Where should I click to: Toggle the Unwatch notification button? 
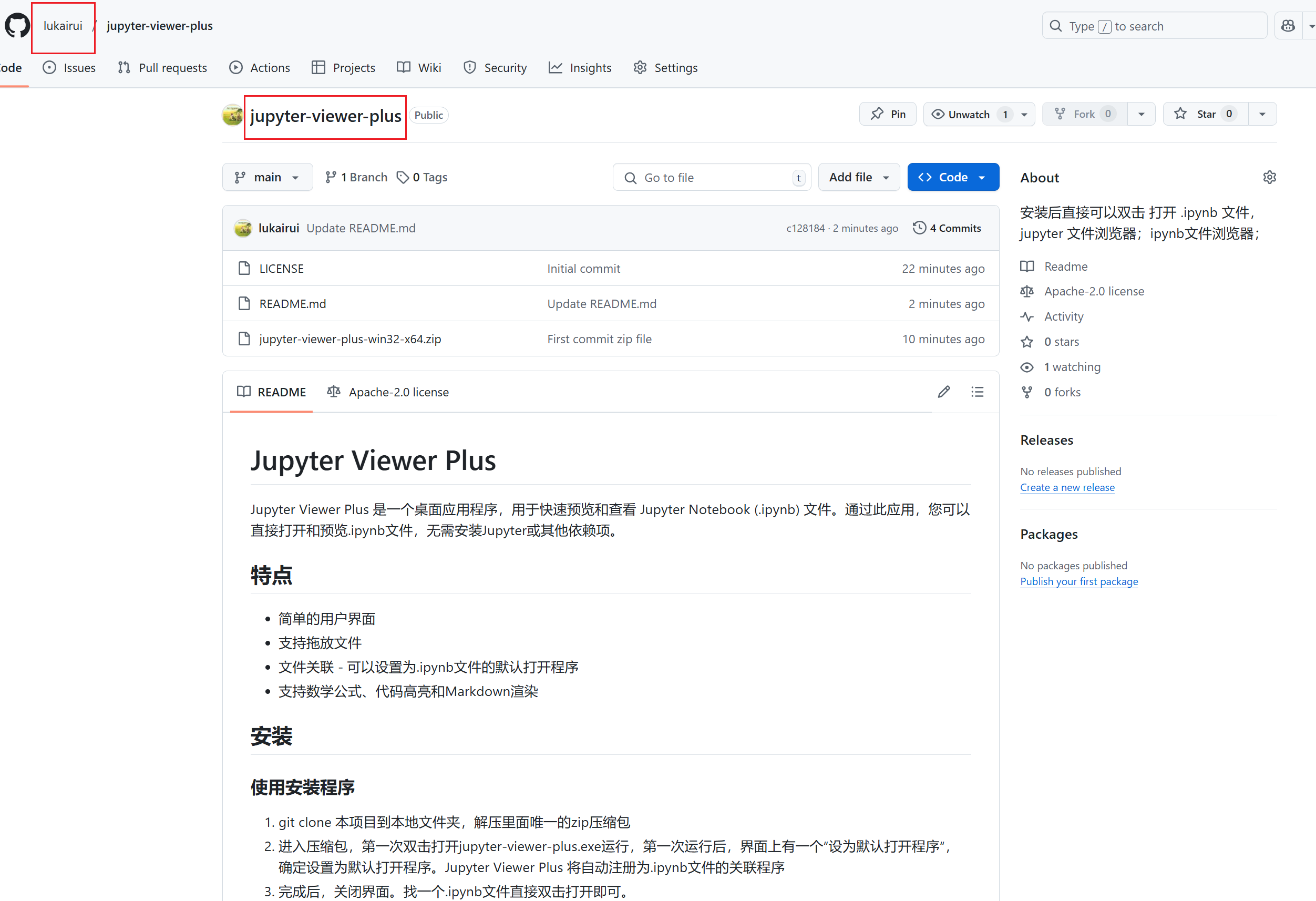pyautogui.click(x=969, y=115)
